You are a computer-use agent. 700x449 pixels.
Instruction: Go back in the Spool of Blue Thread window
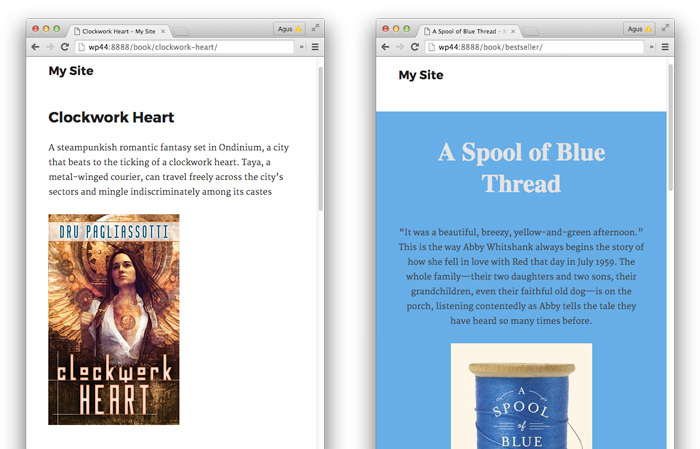(x=385, y=47)
